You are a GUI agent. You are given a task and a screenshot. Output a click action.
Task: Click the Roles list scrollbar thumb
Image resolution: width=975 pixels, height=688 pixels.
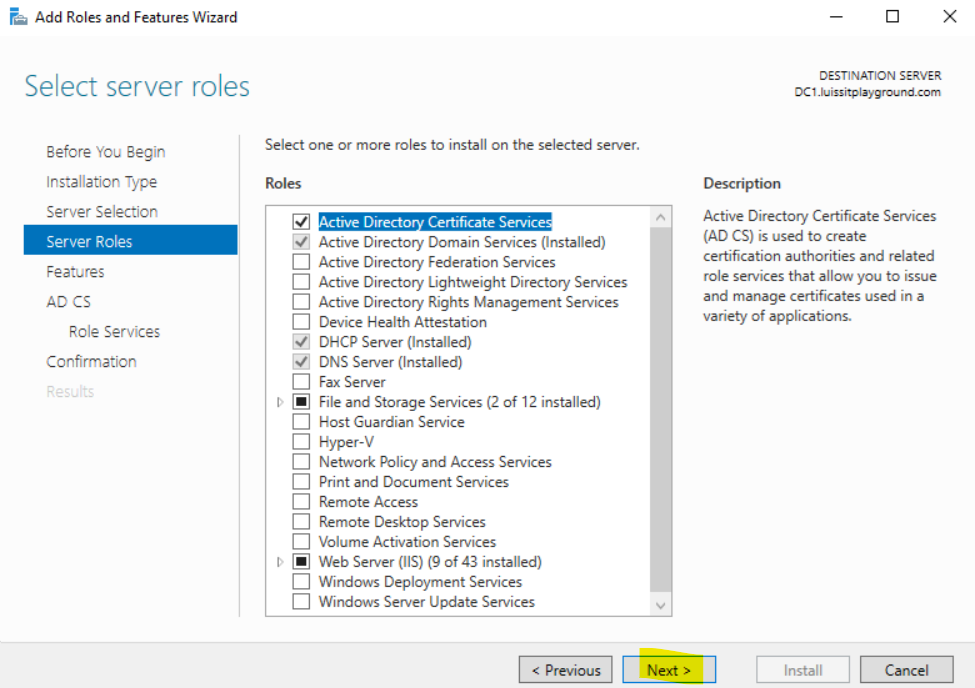point(660,409)
